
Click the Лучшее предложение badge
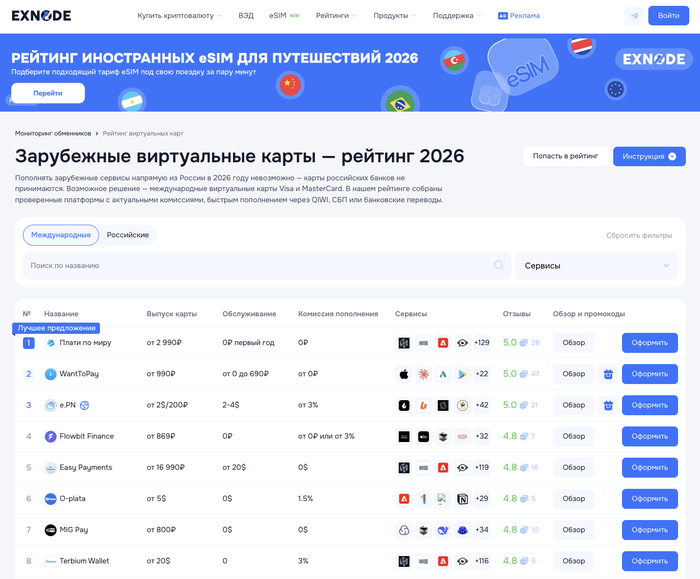coord(56,328)
